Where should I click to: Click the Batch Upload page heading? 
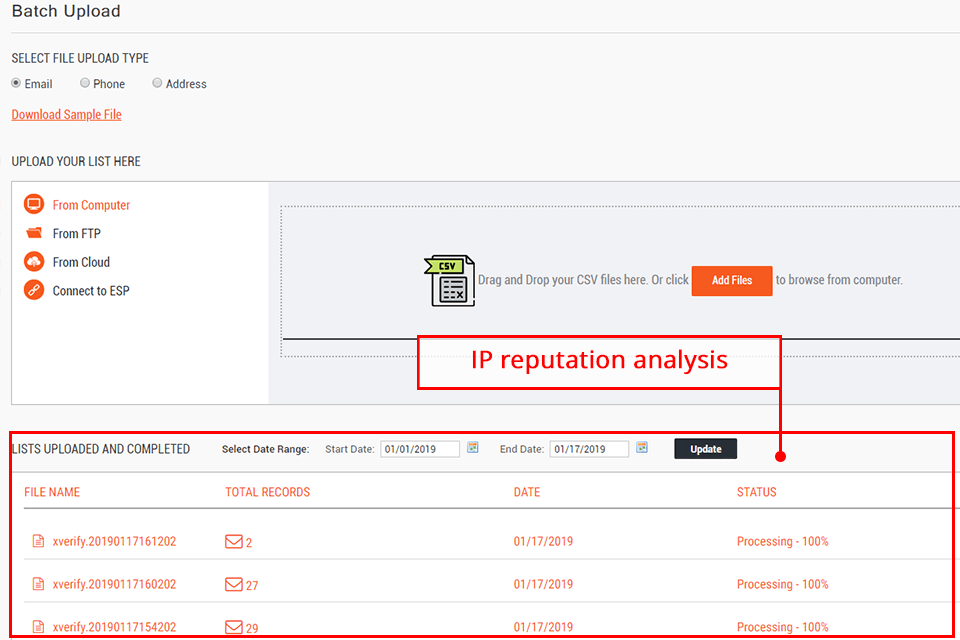click(66, 11)
